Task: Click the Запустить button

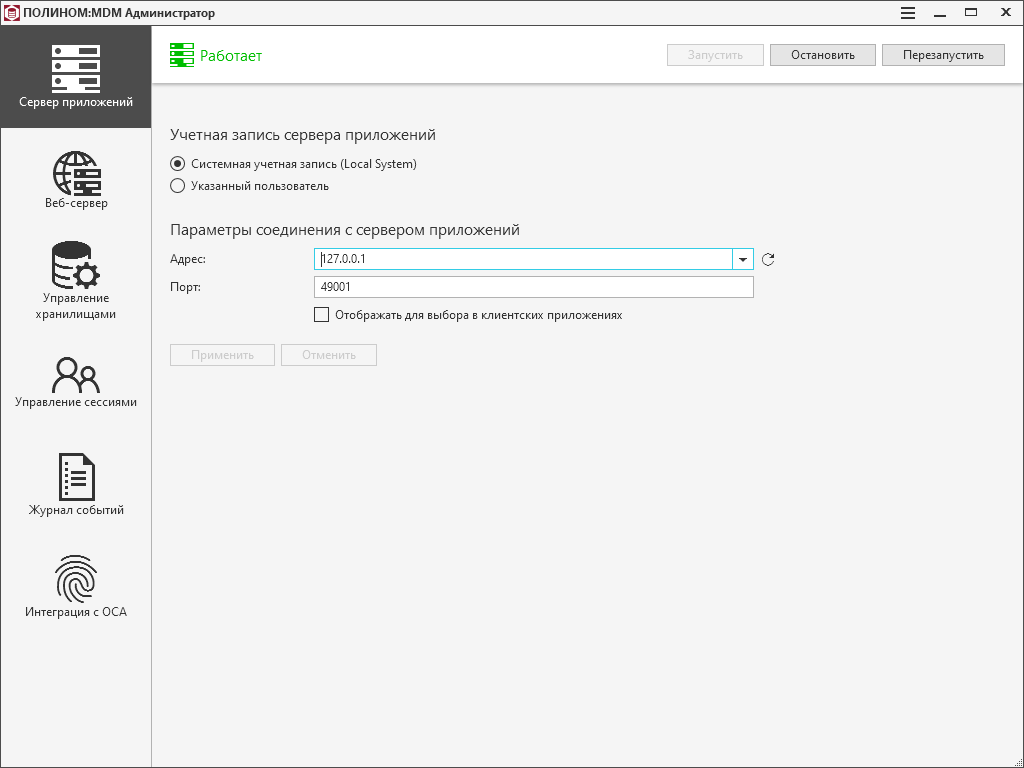Action: point(715,55)
